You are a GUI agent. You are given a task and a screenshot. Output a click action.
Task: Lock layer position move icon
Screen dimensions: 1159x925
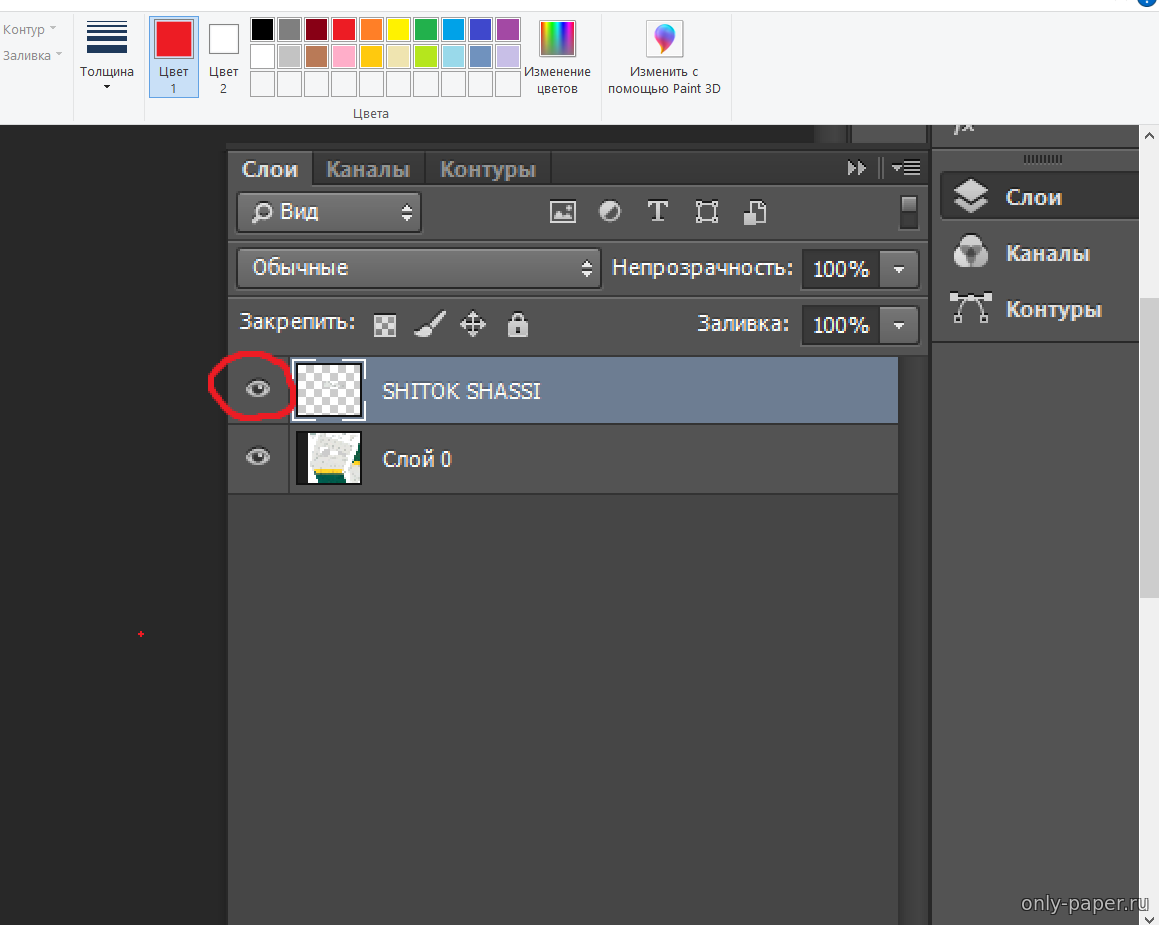tap(472, 325)
